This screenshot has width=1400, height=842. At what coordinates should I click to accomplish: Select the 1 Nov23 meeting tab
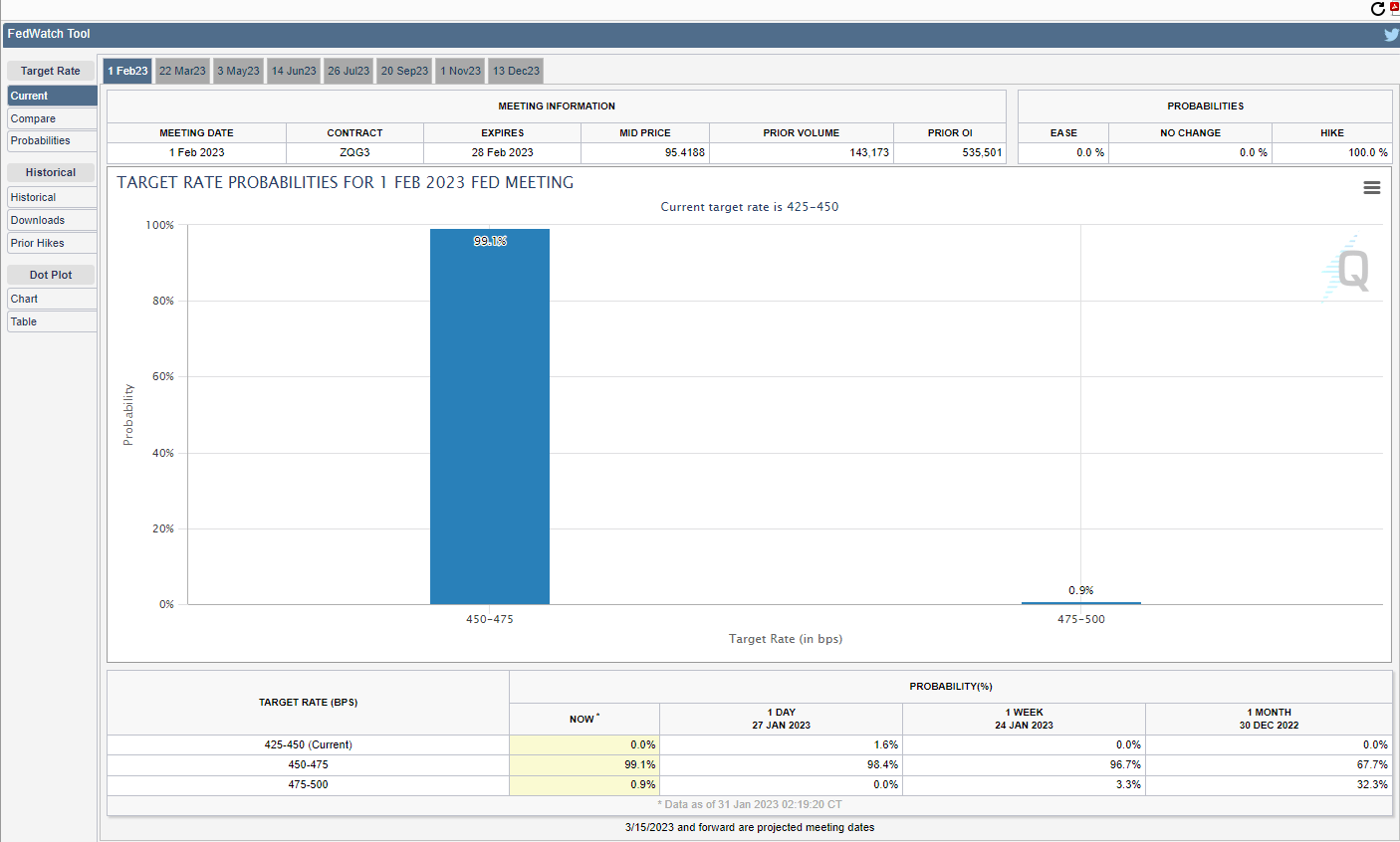click(460, 71)
